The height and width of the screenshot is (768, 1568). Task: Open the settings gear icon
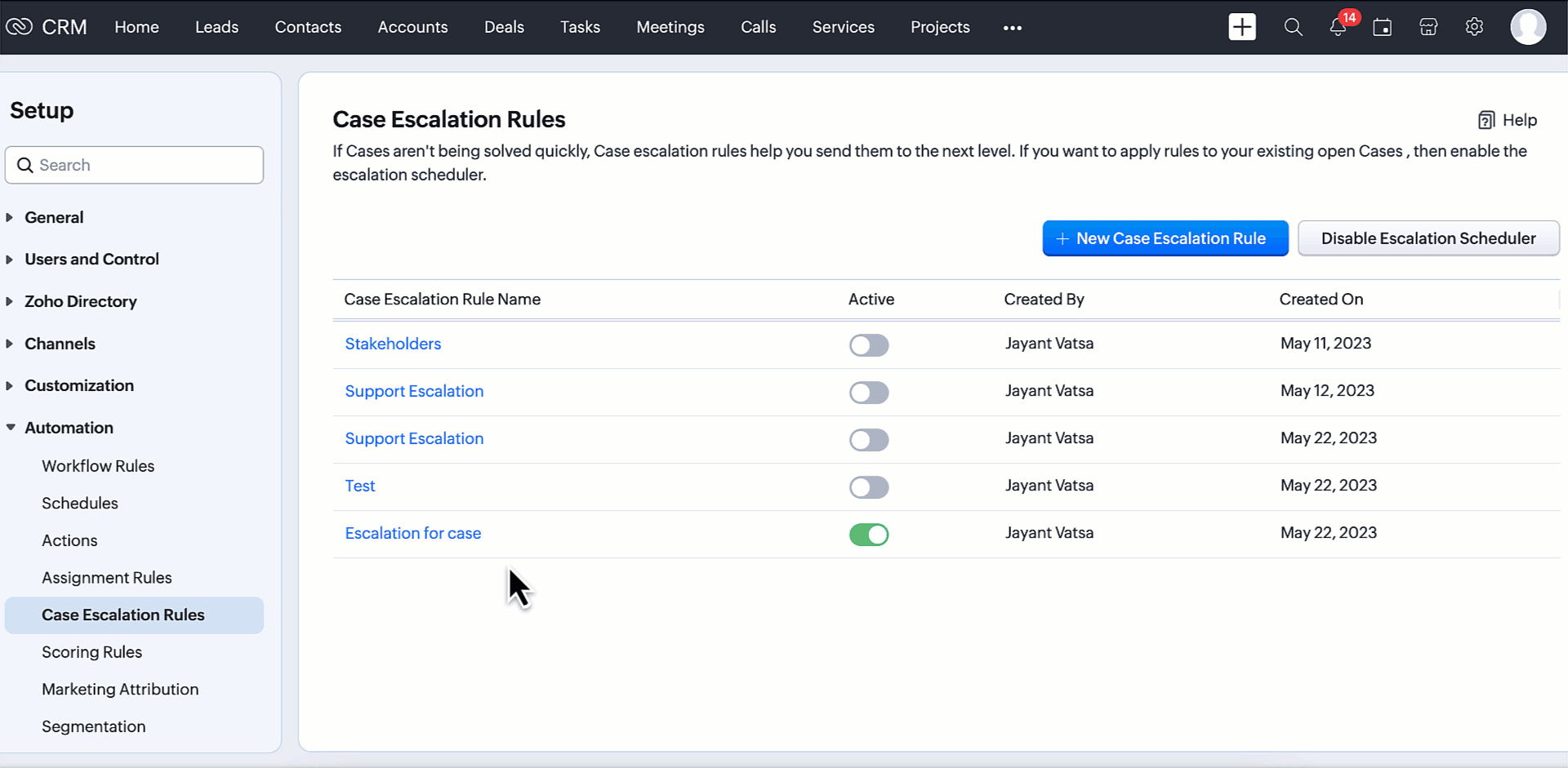(1474, 27)
